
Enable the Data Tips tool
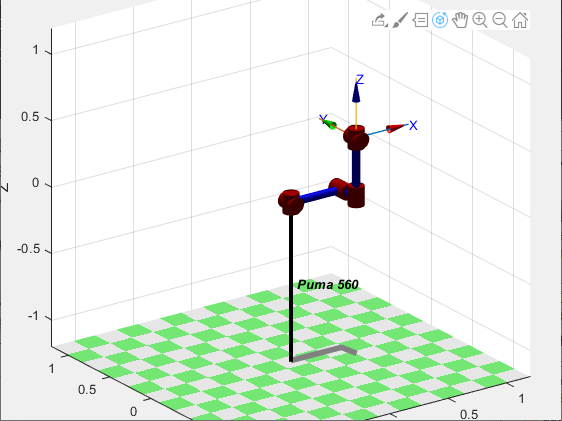pos(420,20)
